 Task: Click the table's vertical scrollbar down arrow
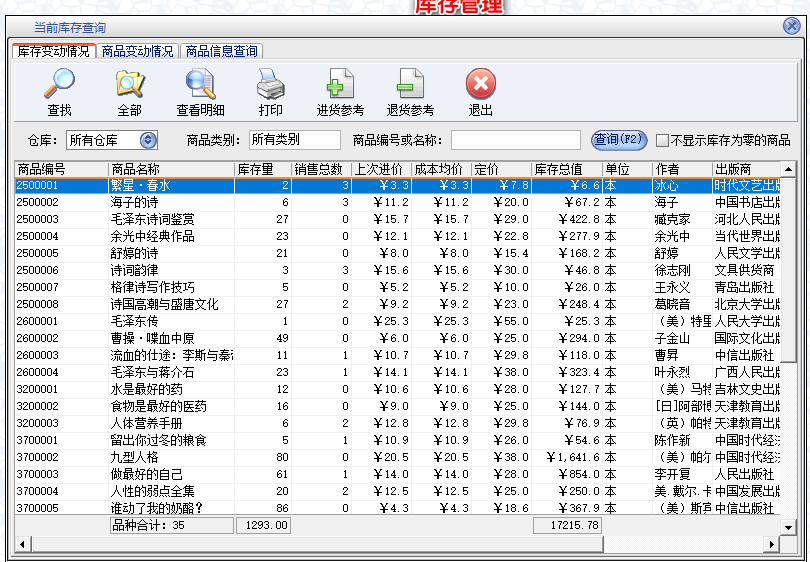point(788,527)
